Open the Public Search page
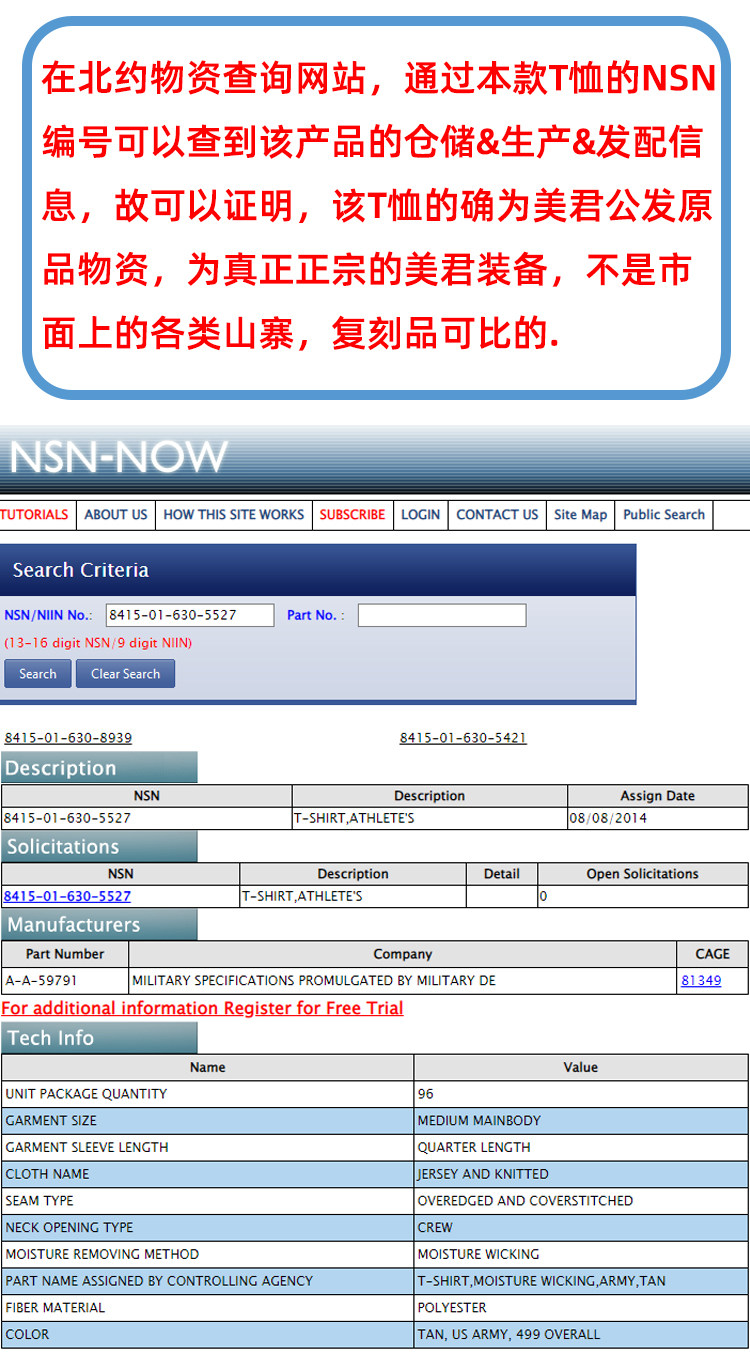The image size is (750, 1354). [664, 515]
